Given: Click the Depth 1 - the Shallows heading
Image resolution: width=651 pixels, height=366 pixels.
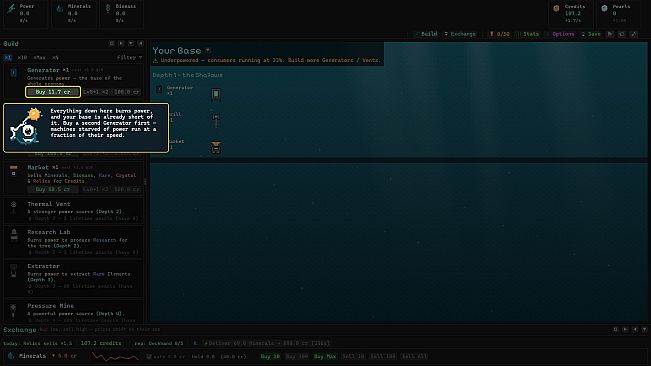Looking at the screenshot, I should (x=187, y=75).
